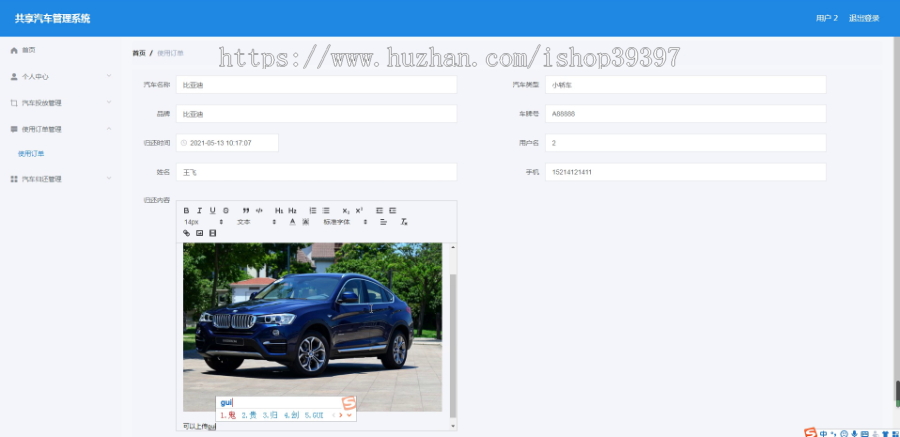Toggle punctuation mode in Sogou bar
This screenshot has width=900, height=437.
833,434
